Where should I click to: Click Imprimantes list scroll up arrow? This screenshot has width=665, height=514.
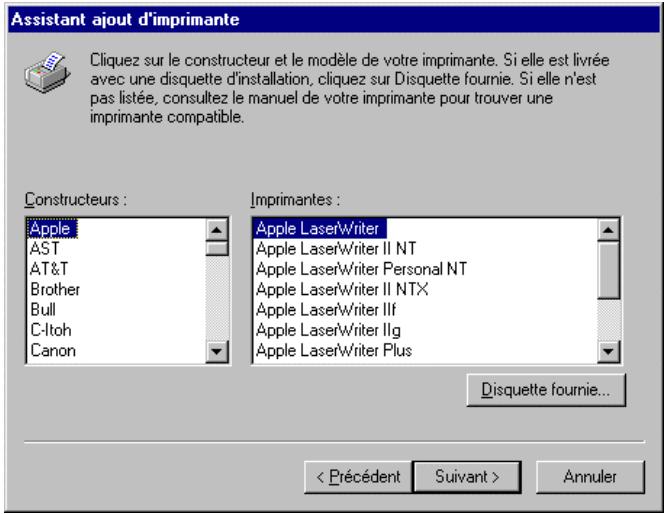click(609, 230)
